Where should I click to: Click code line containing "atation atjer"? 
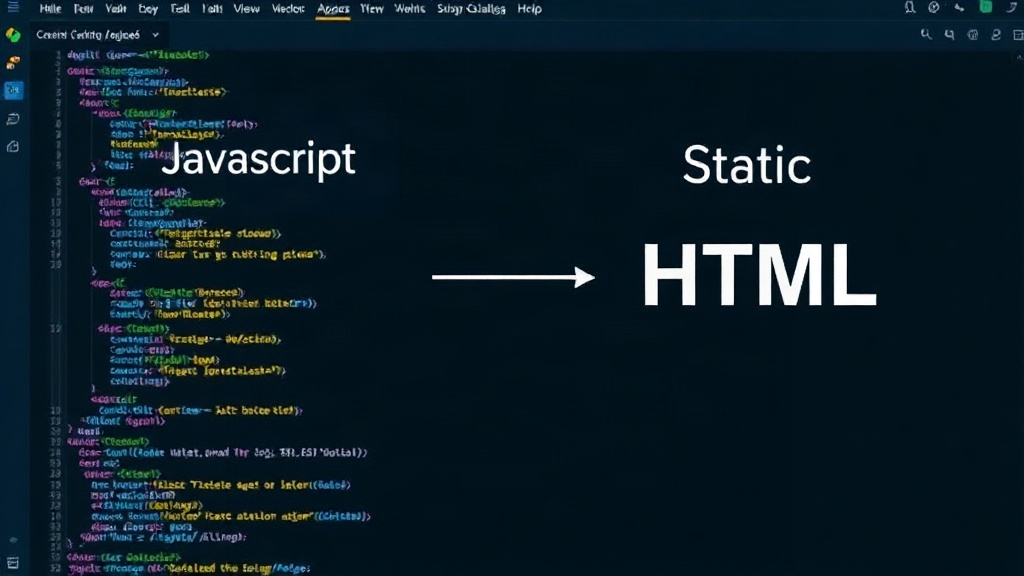pos(231,517)
